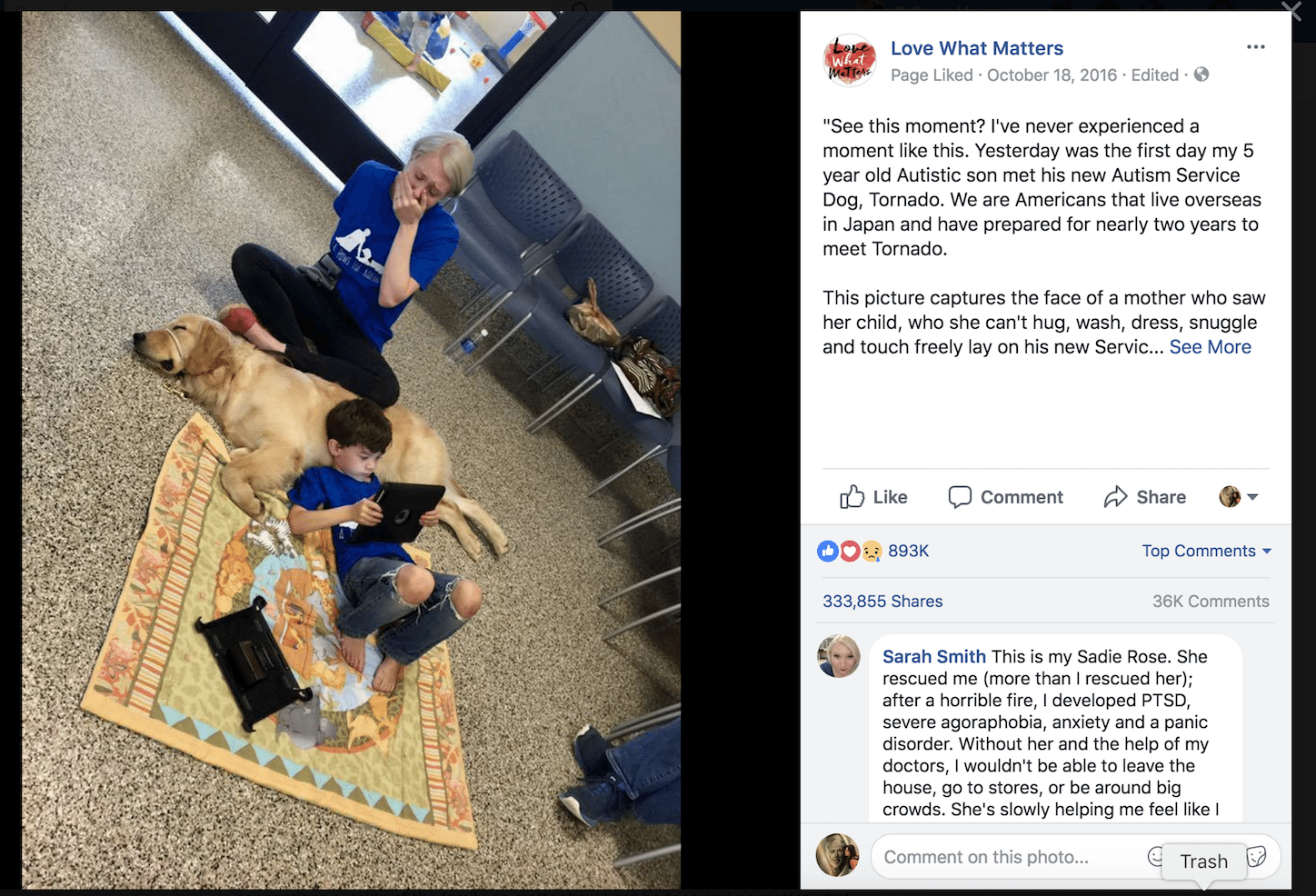Click the public globe privacy icon

coord(1201,75)
